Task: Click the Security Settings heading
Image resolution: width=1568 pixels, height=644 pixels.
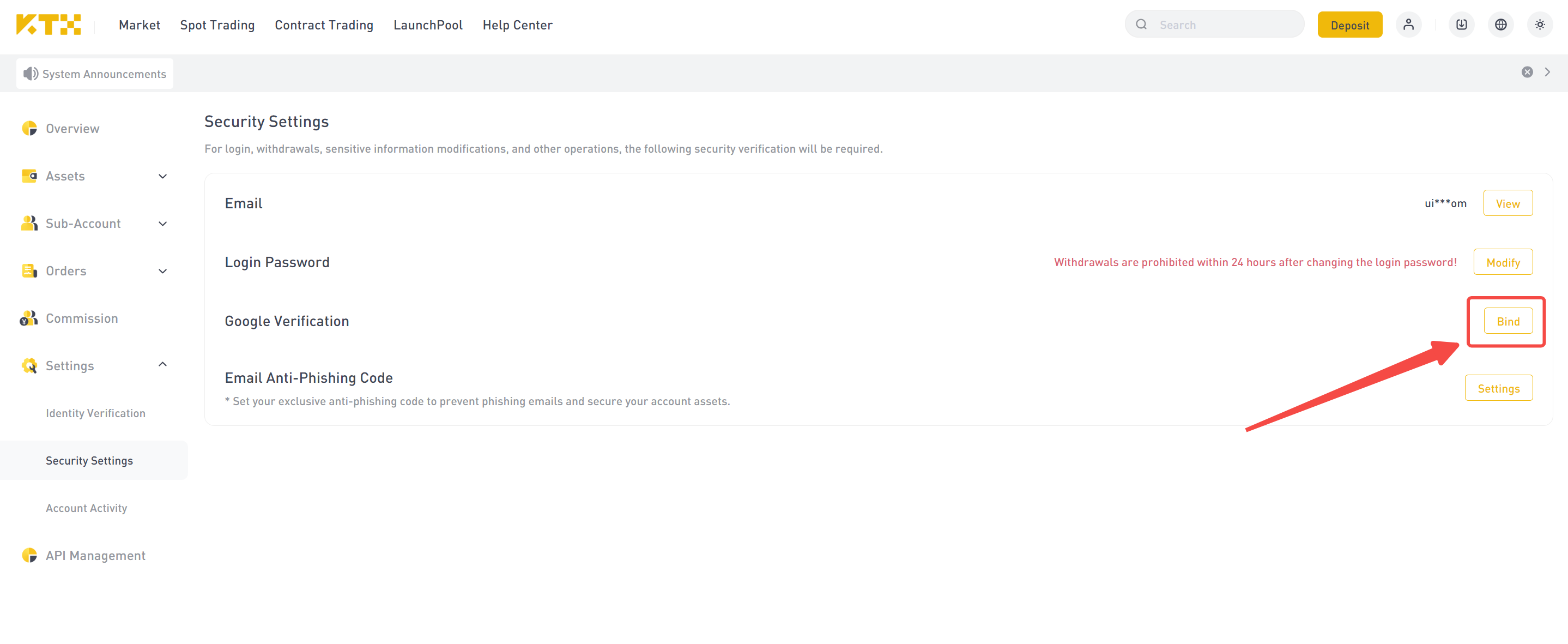Action: [267, 121]
